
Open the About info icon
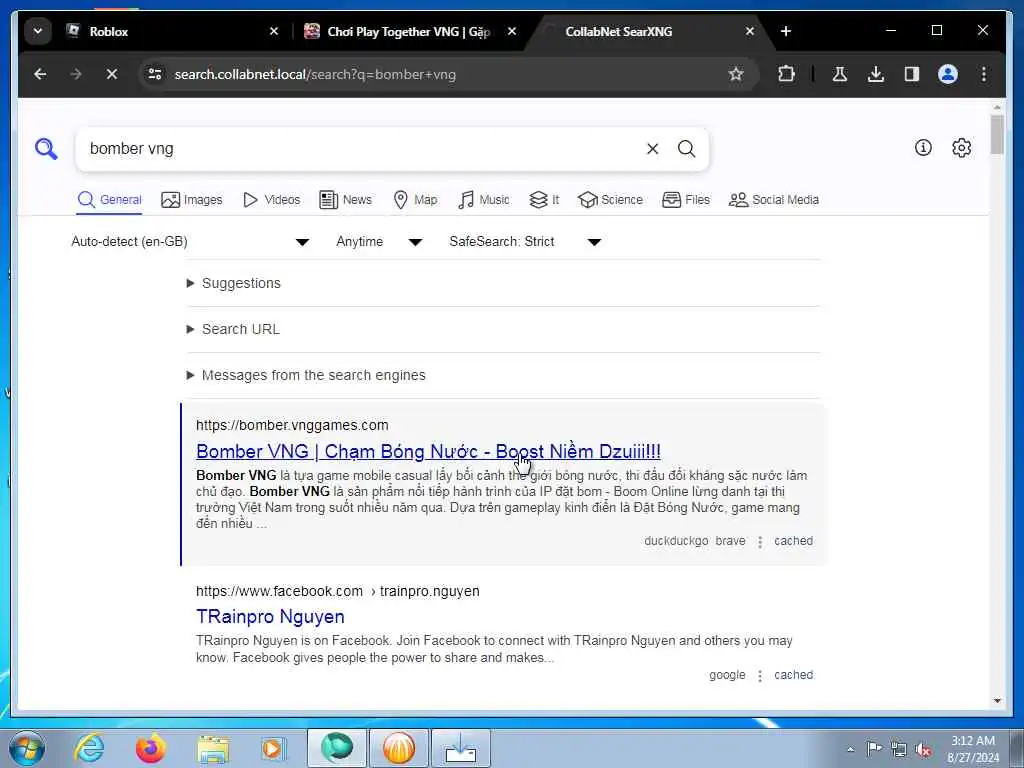923,148
